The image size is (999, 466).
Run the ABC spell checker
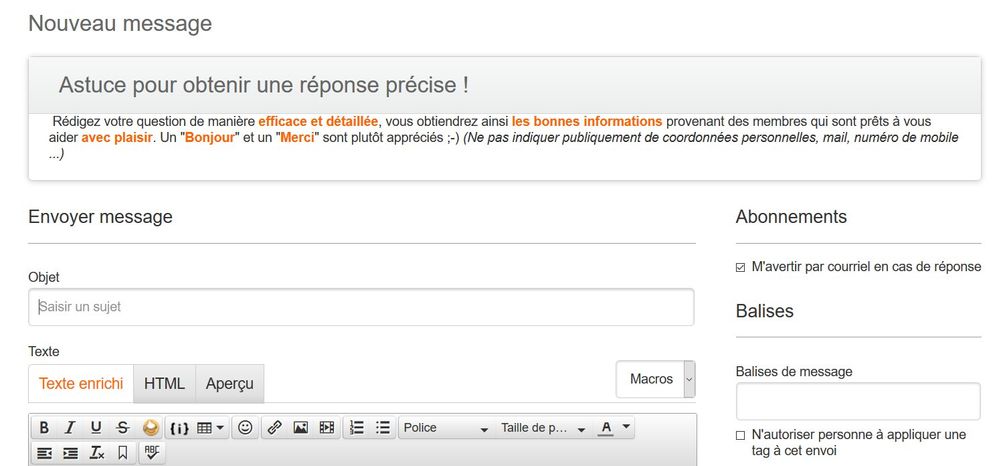(x=152, y=453)
